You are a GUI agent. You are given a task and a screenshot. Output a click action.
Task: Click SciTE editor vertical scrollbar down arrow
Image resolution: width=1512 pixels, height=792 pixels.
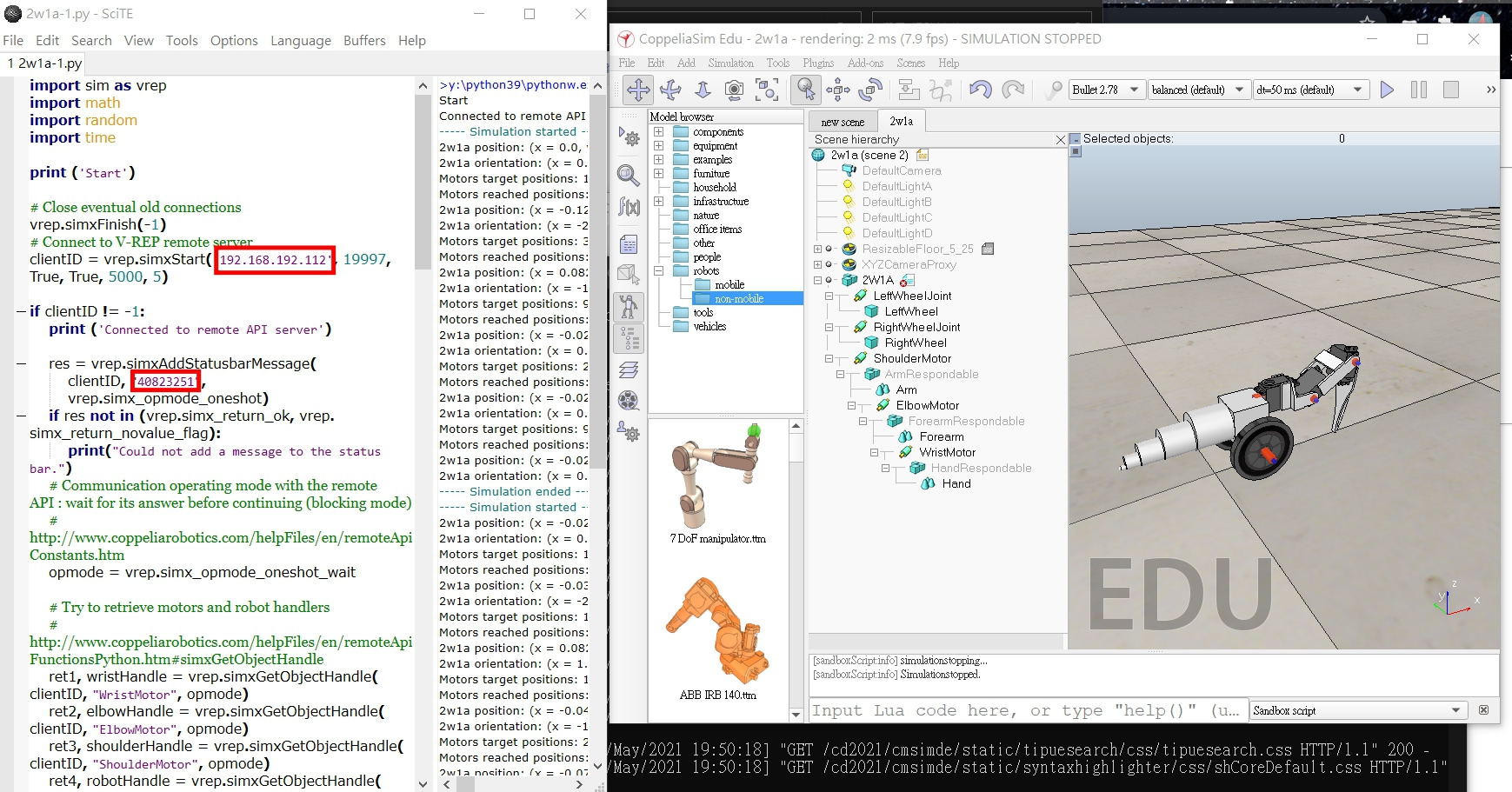pos(423,783)
